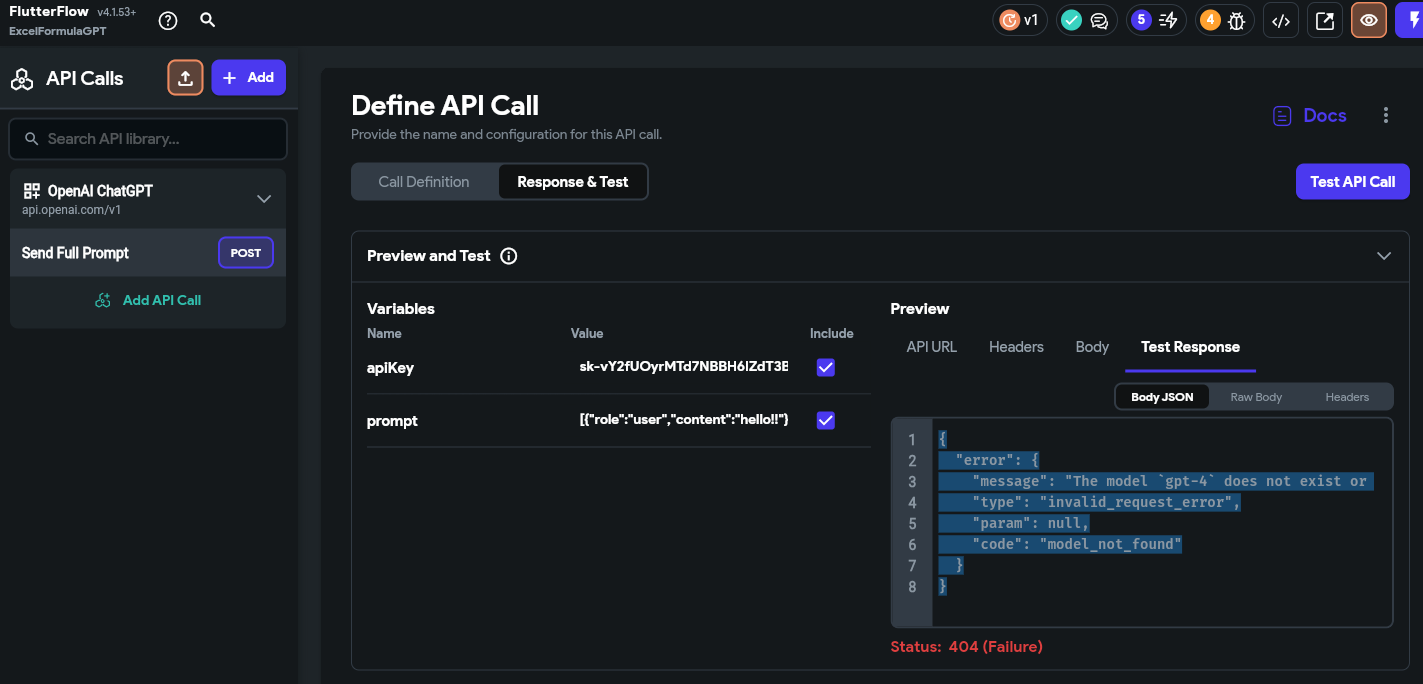Open the three-dot more options menu
The height and width of the screenshot is (684, 1423).
(x=1385, y=115)
